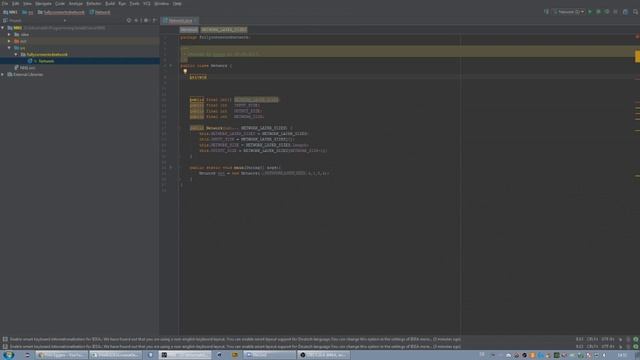
Task: Hide the Project tool window
Action: click(x=154, y=20)
